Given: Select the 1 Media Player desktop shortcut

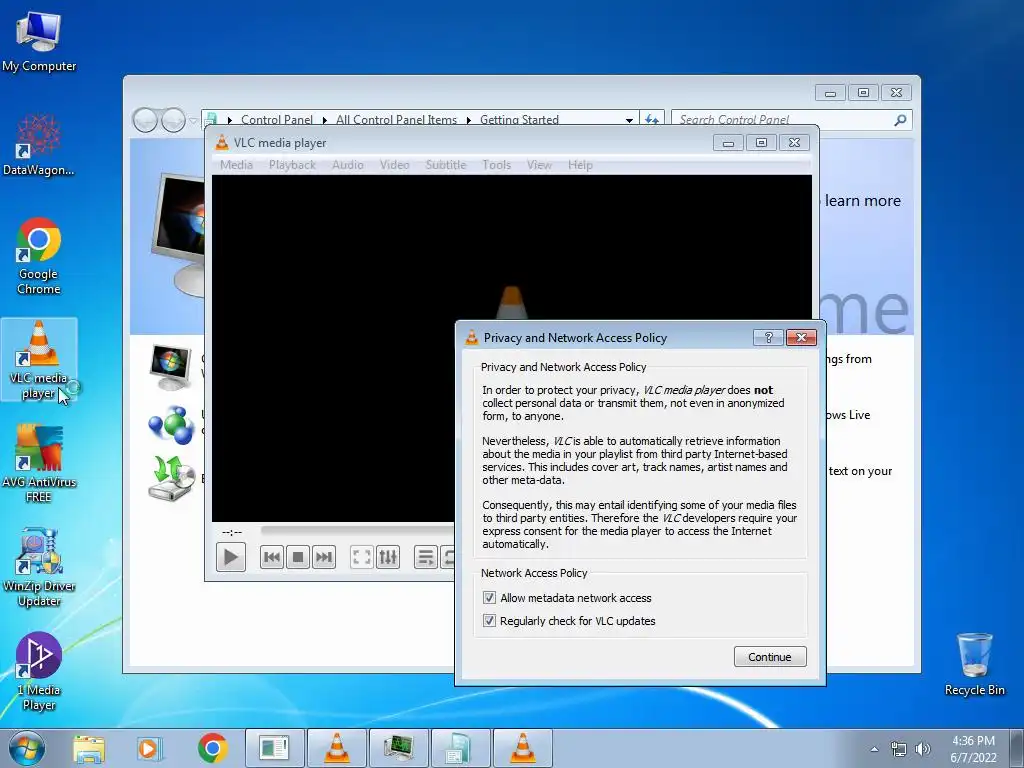Looking at the screenshot, I should tap(39, 670).
